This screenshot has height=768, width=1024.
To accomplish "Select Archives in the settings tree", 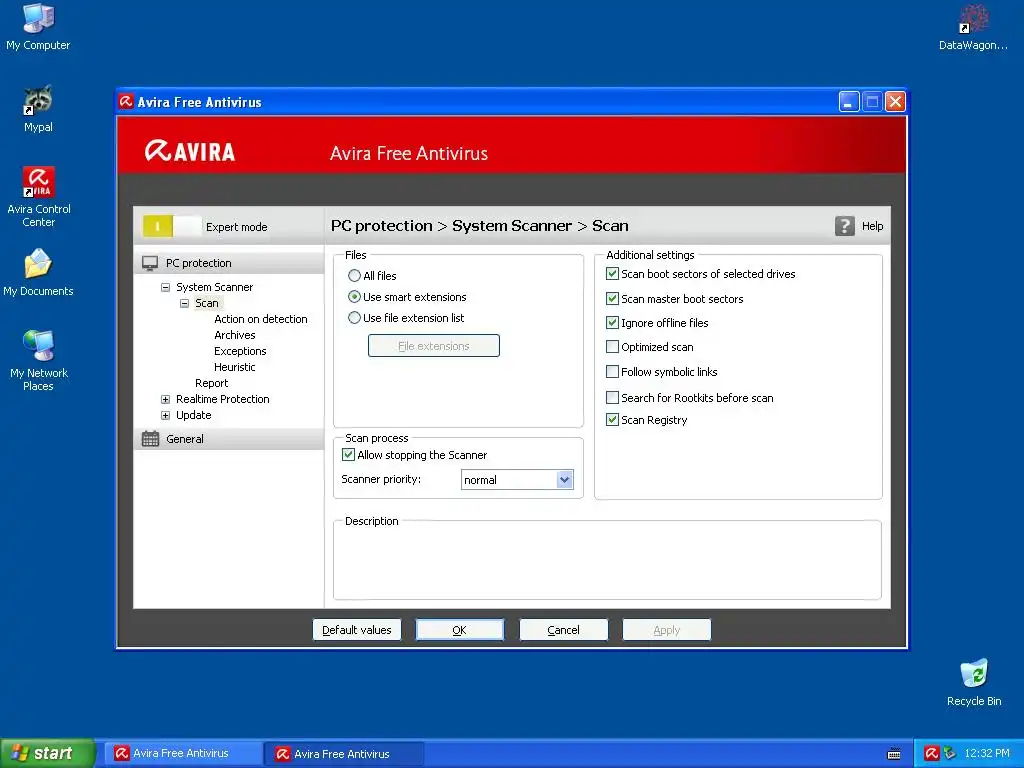I will tap(234, 335).
